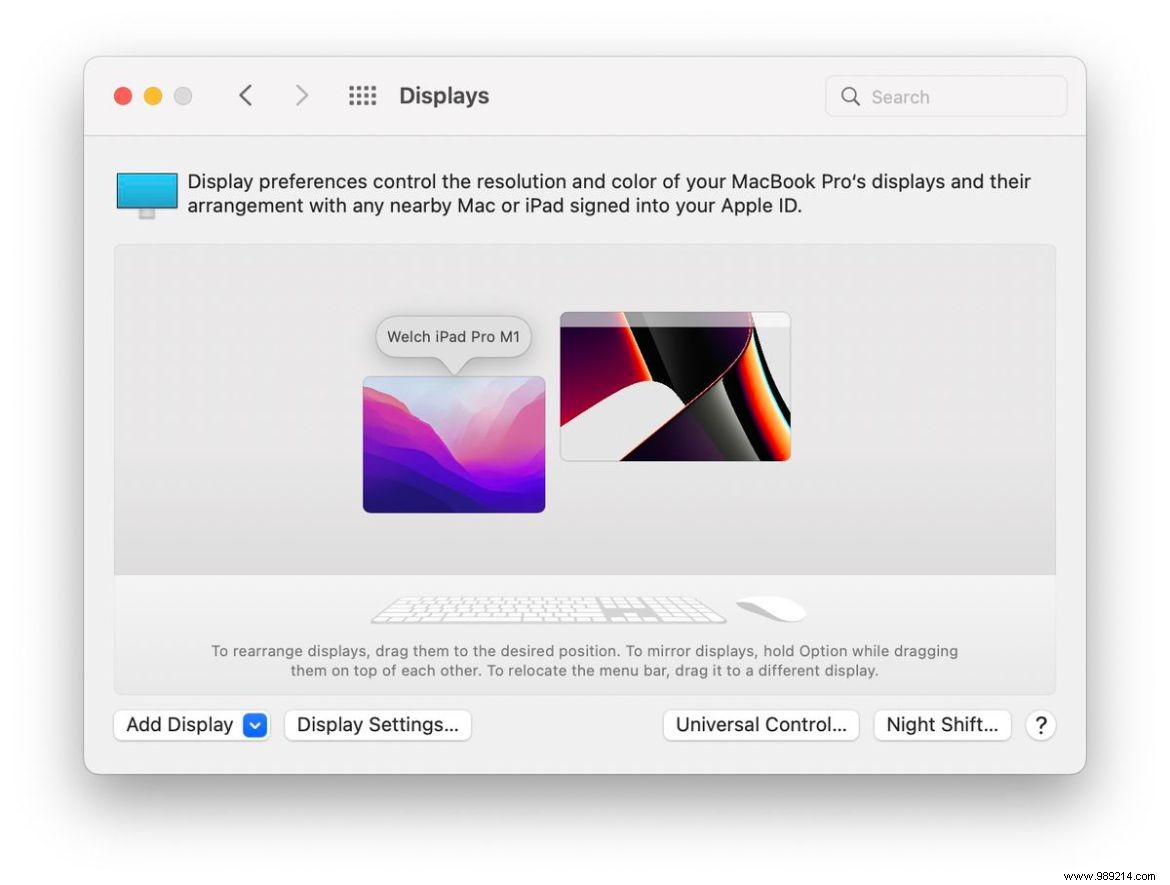Screen dimensions: 1170x885
Task: Select the mouse illustration below displays
Action: (772, 607)
